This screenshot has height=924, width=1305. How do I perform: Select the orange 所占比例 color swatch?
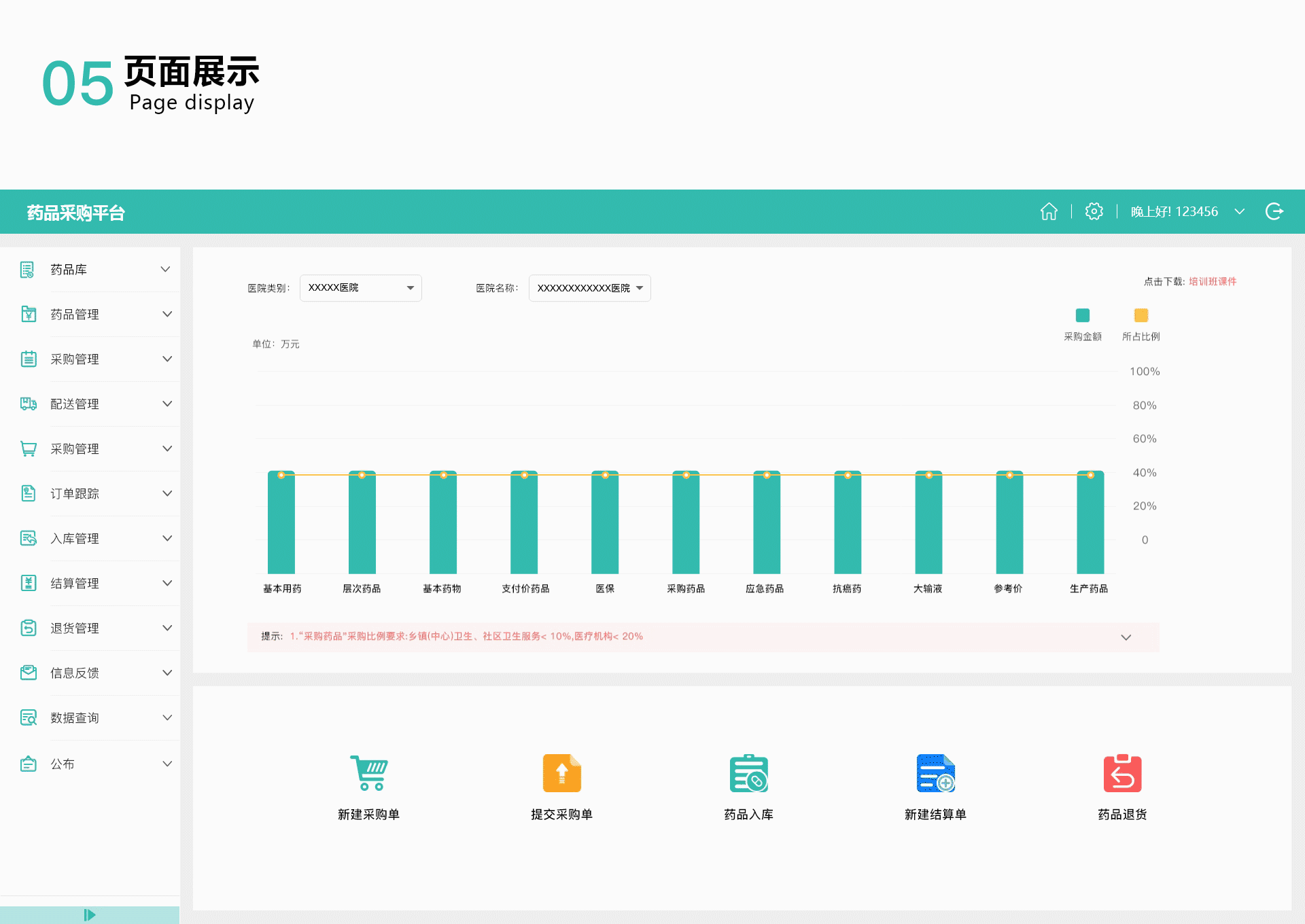pos(1141,315)
